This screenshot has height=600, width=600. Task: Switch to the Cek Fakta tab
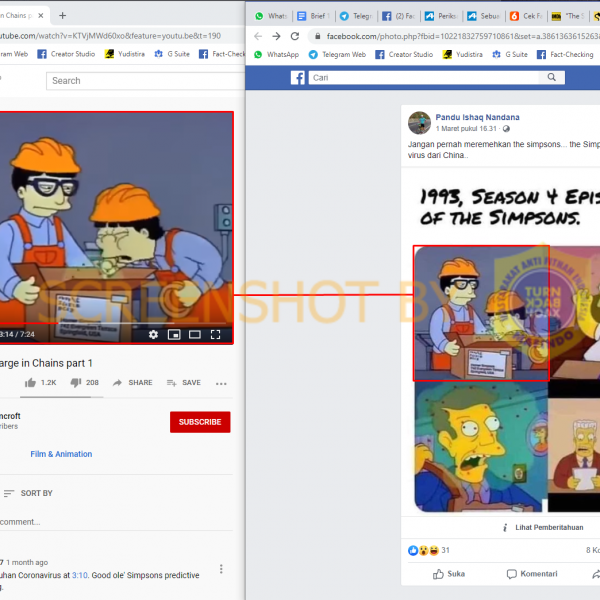coord(526,16)
